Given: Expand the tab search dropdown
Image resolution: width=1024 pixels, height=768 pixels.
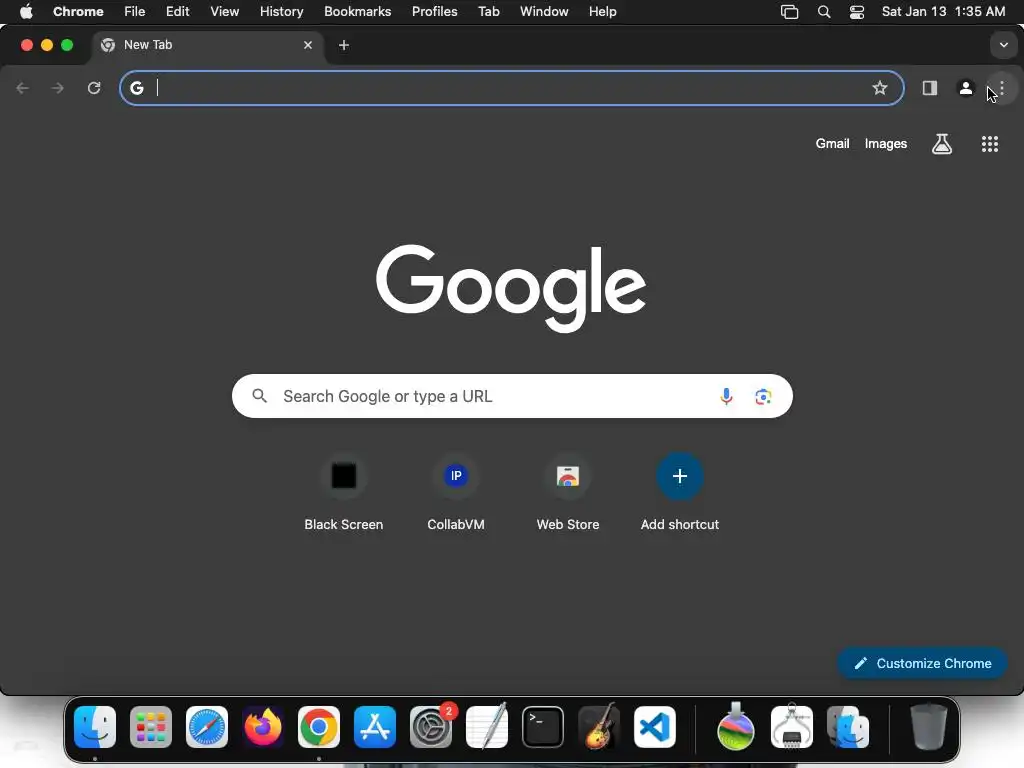Looking at the screenshot, I should 1004,45.
